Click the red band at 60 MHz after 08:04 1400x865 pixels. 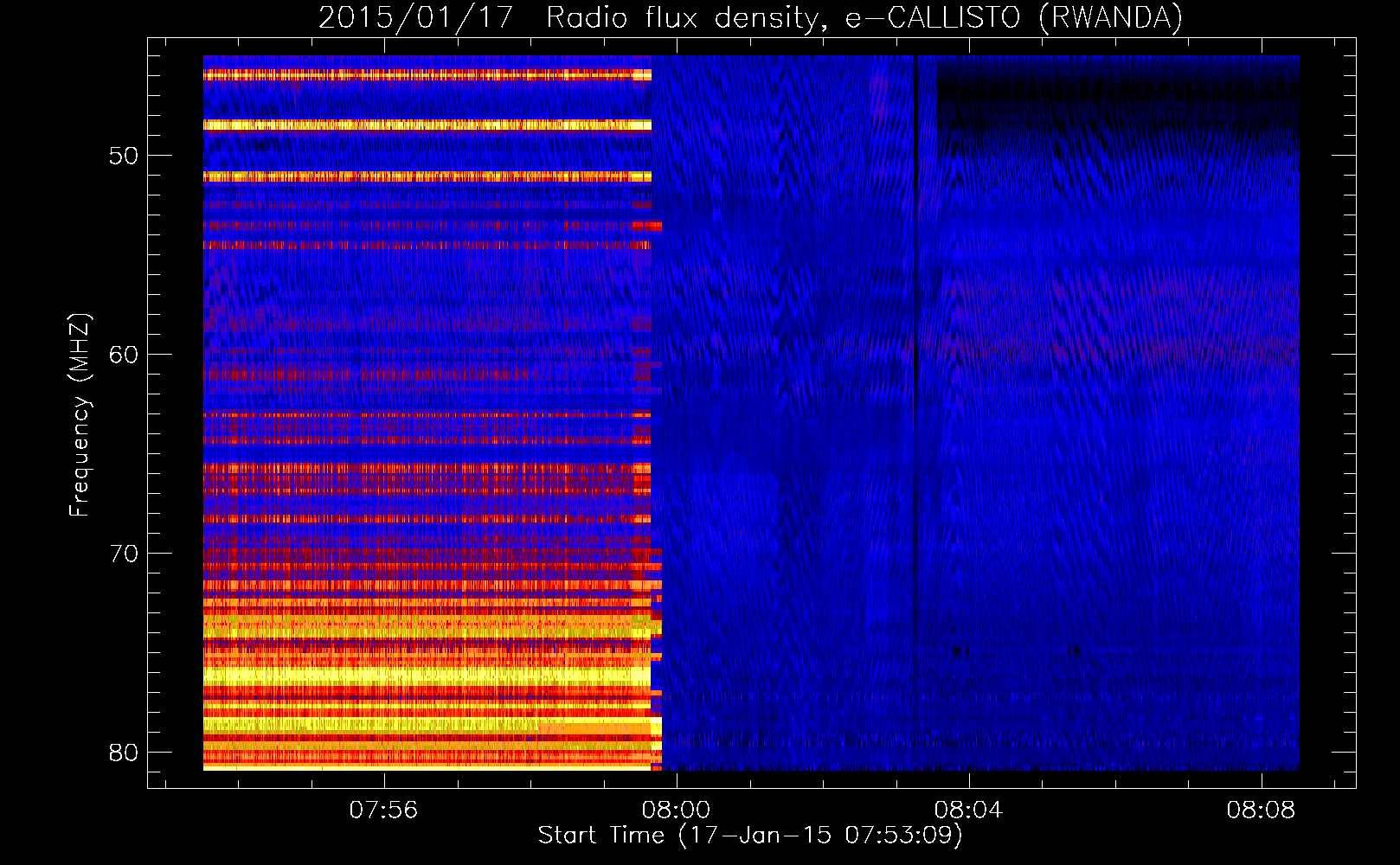click(x=1125, y=346)
